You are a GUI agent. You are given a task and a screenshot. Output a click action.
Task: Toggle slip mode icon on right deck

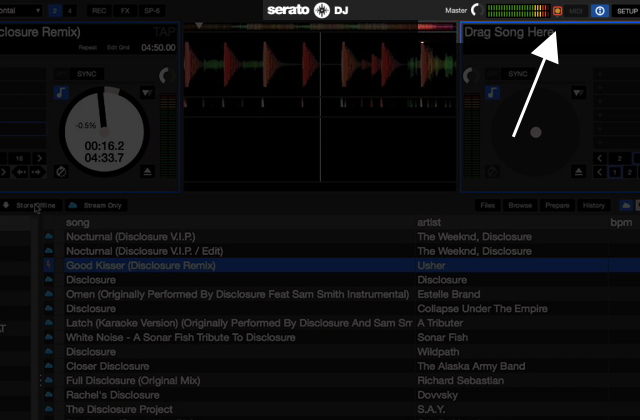[492, 172]
